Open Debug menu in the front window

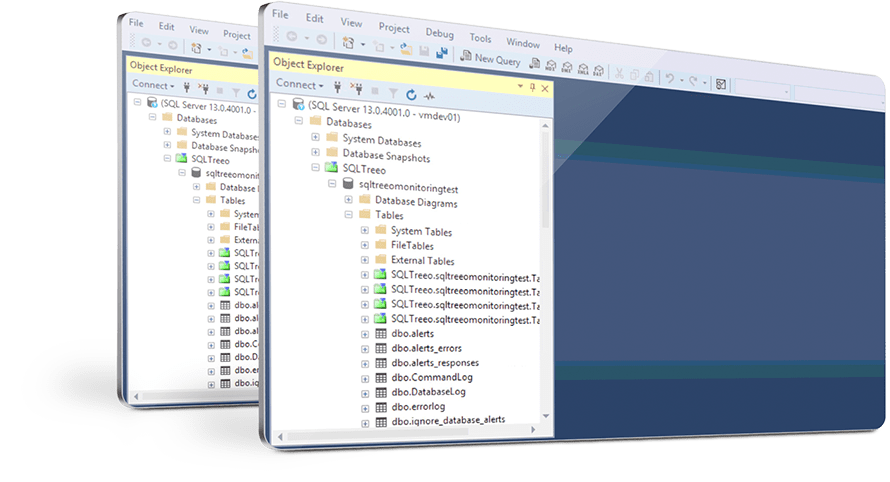(x=439, y=33)
